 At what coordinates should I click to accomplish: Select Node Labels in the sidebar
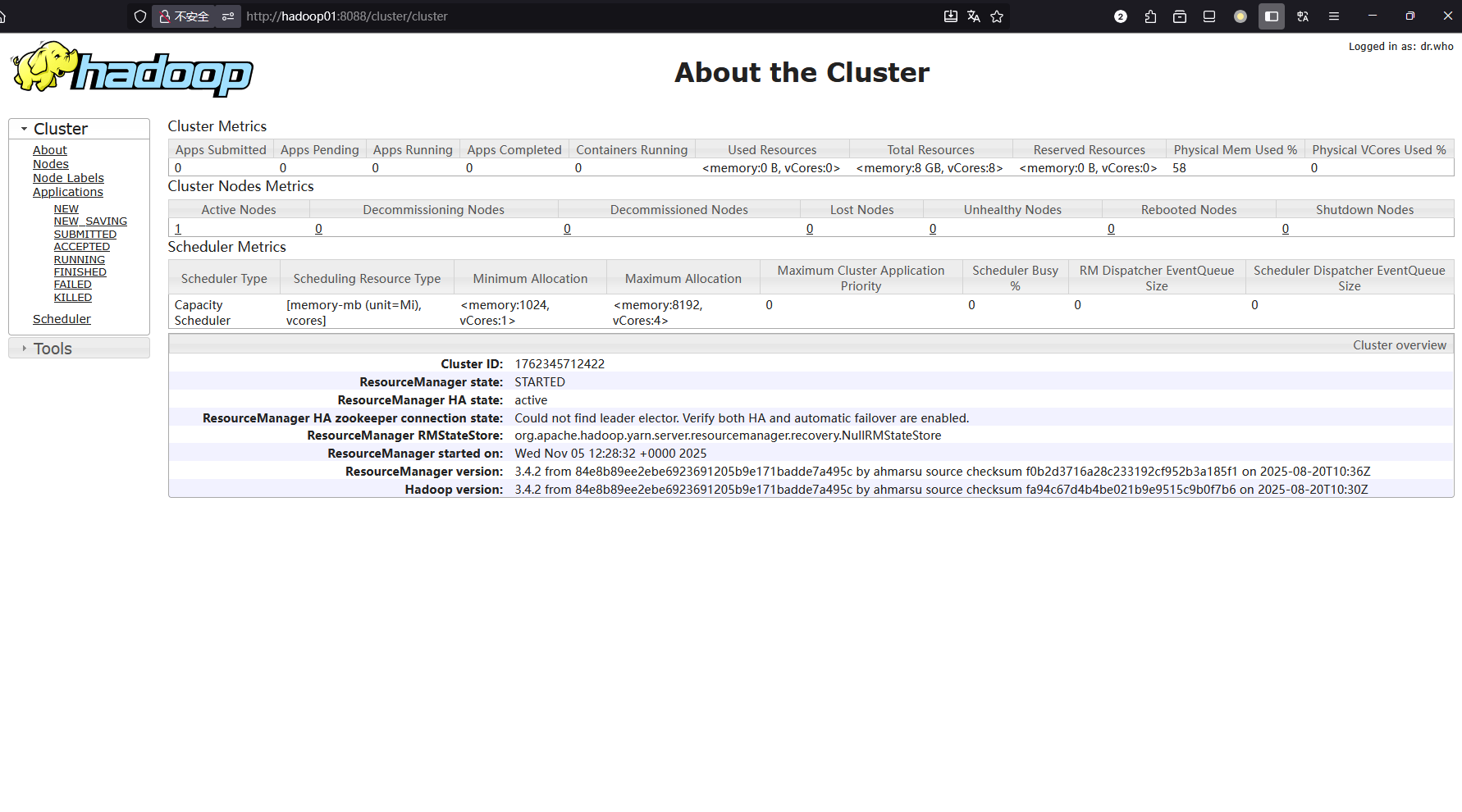(68, 177)
